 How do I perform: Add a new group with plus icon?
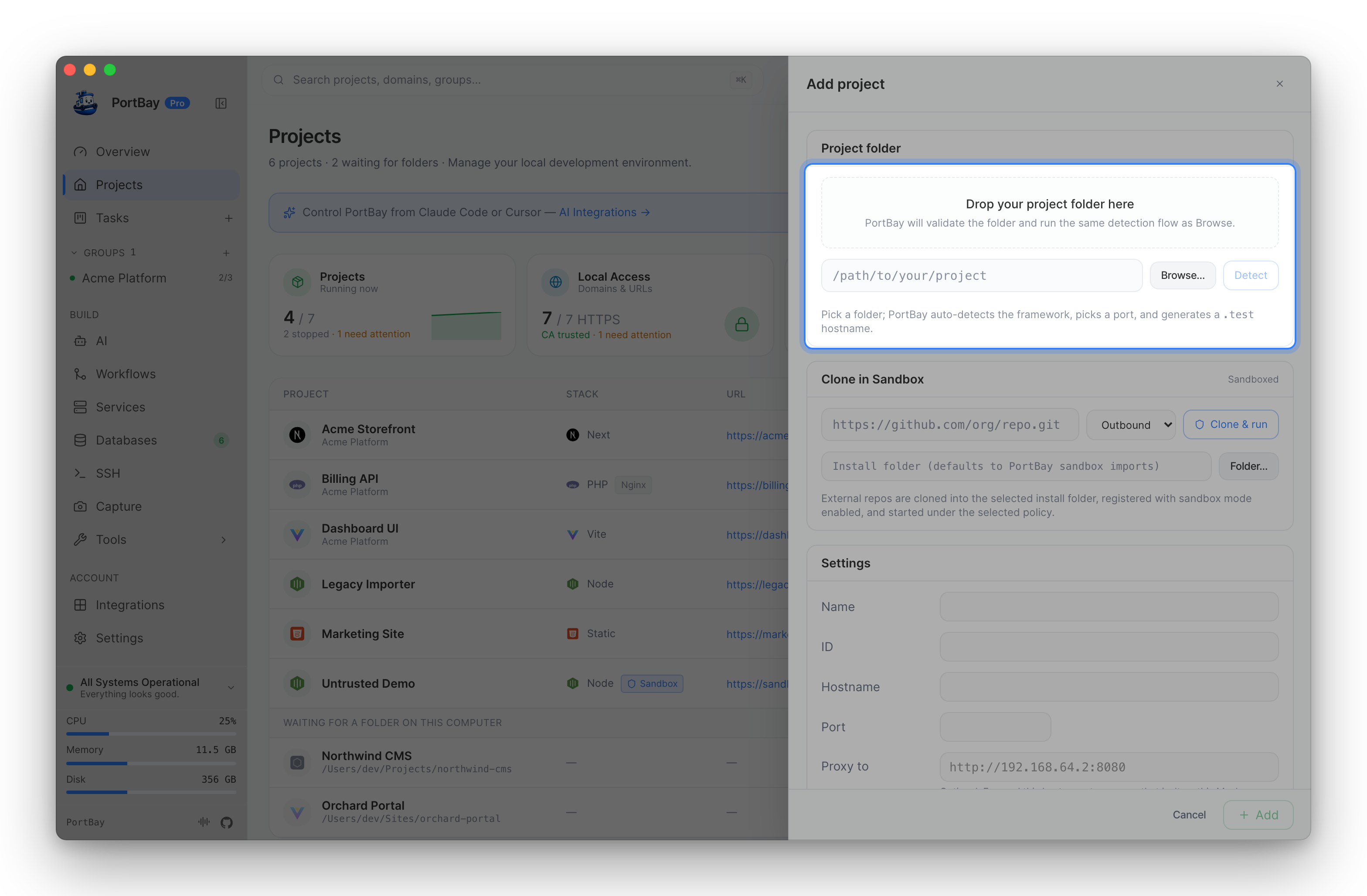tap(226, 253)
